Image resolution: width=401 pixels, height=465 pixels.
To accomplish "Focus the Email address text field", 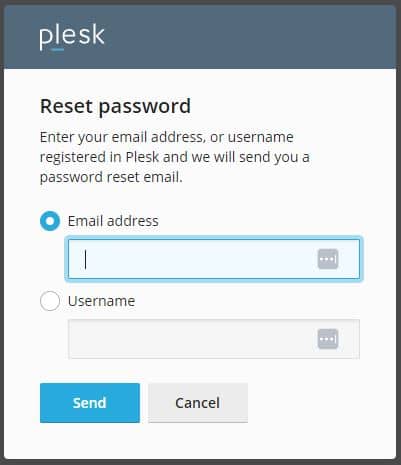I will pos(214,259).
